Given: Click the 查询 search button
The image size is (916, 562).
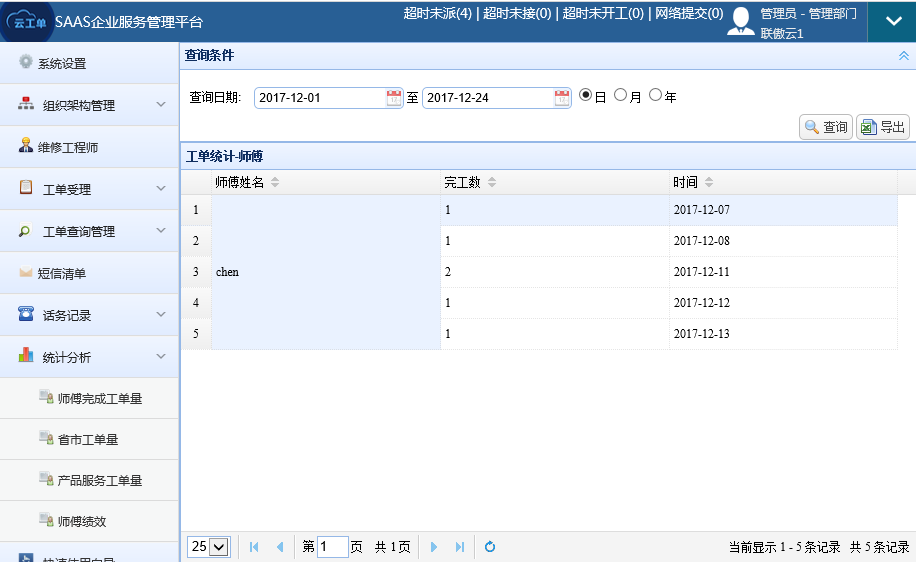Looking at the screenshot, I should [826, 127].
